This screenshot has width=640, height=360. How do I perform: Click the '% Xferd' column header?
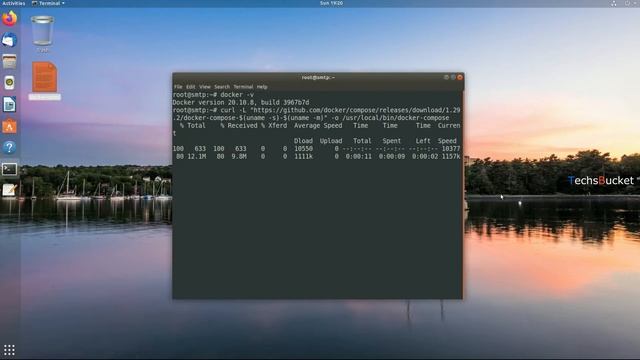274,126
